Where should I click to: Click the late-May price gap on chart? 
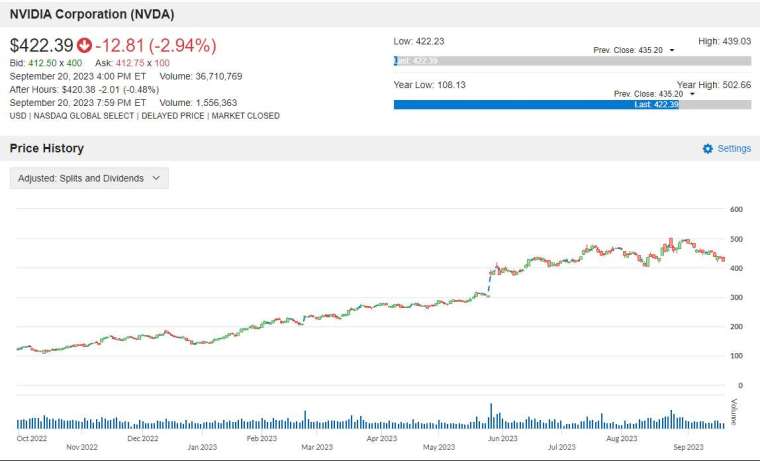click(x=489, y=285)
